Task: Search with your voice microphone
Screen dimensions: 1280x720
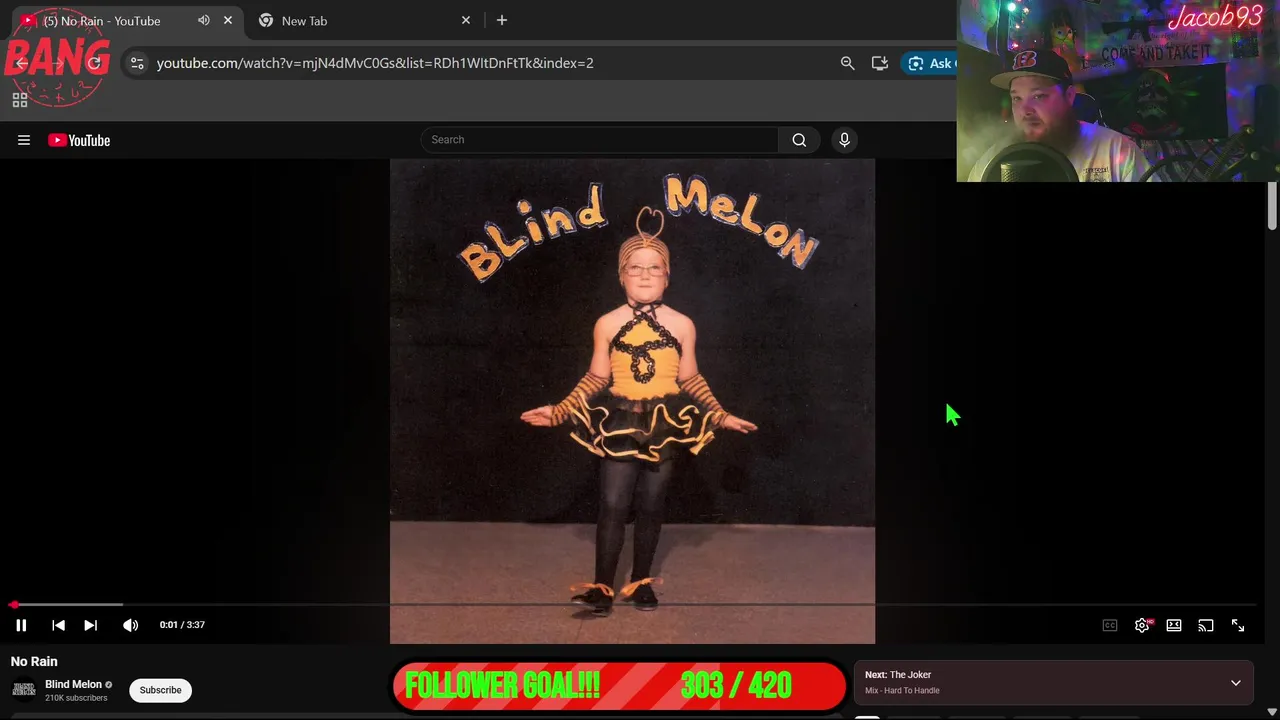Action: (x=844, y=140)
